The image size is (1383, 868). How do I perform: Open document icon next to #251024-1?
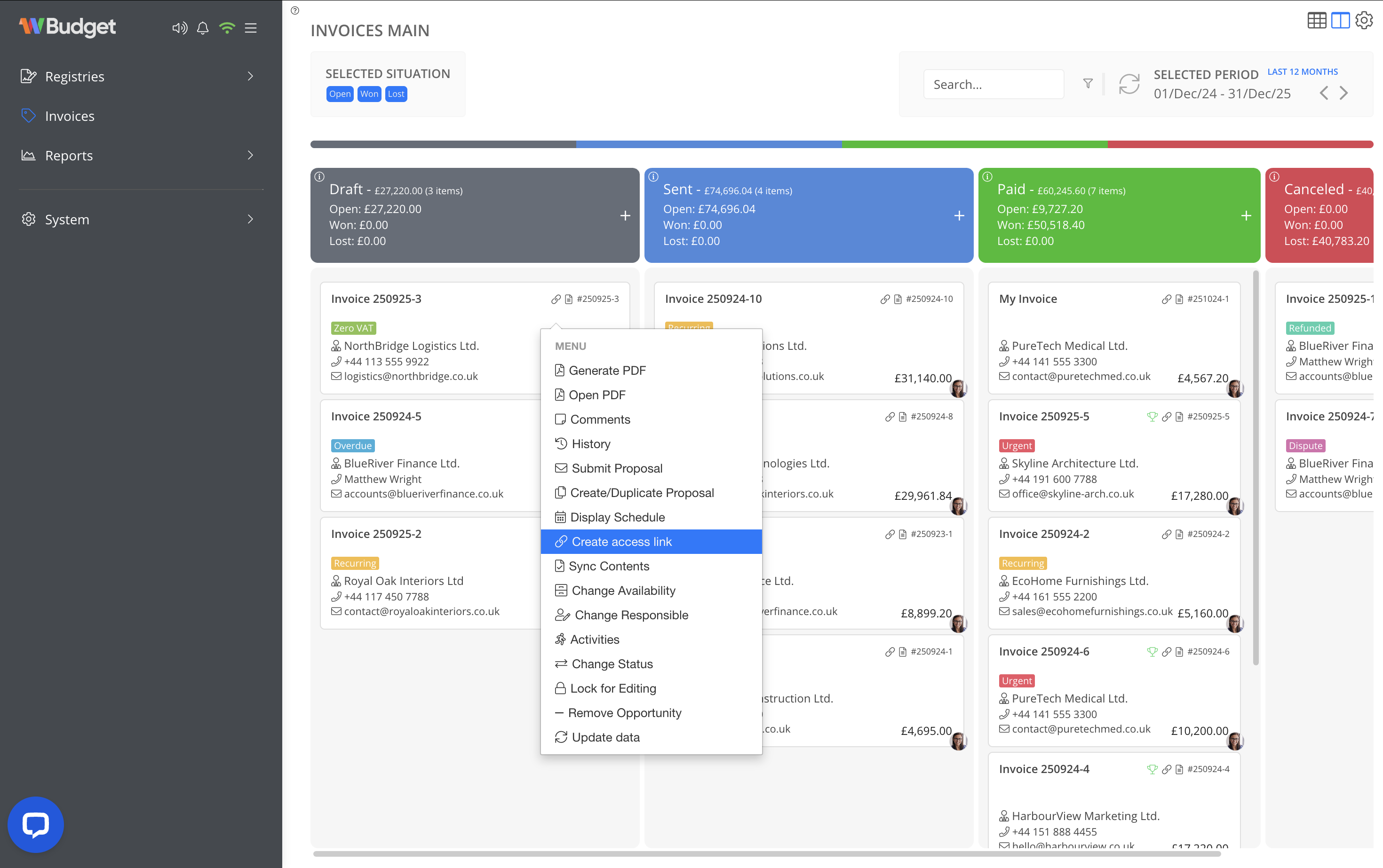[1179, 299]
